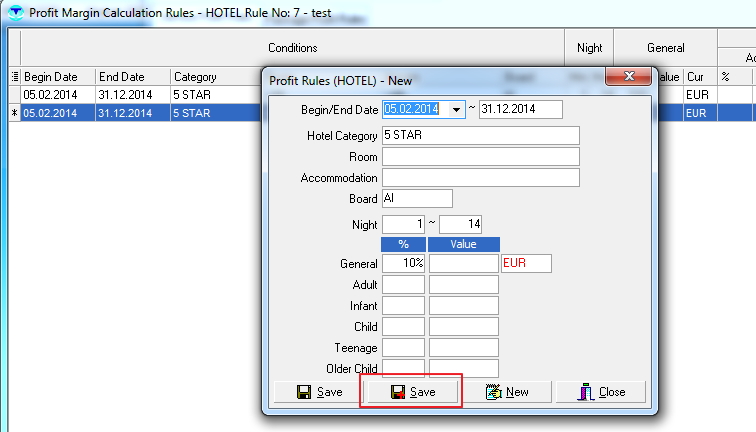The height and width of the screenshot is (432, 756).
Task: Click the End Date column header
Action: [x=132, y=77]
